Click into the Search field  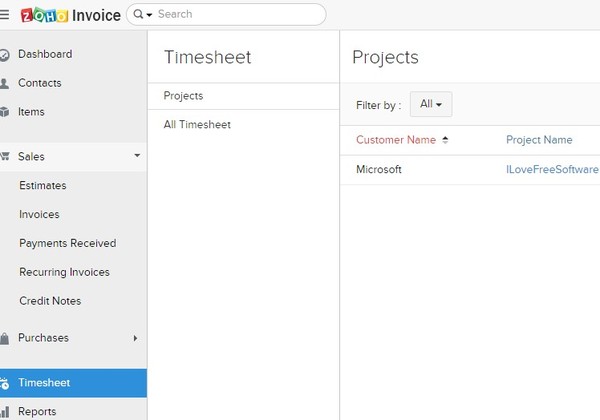tap(235, 15)
